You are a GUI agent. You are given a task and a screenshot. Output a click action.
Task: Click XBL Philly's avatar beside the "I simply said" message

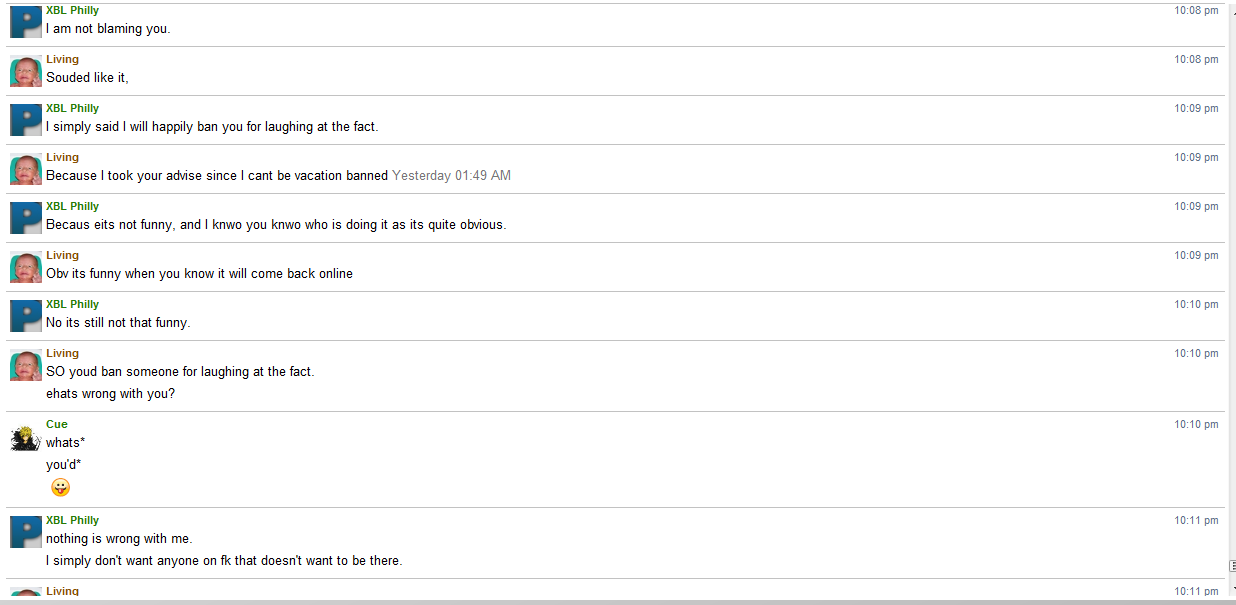(26, 120)
